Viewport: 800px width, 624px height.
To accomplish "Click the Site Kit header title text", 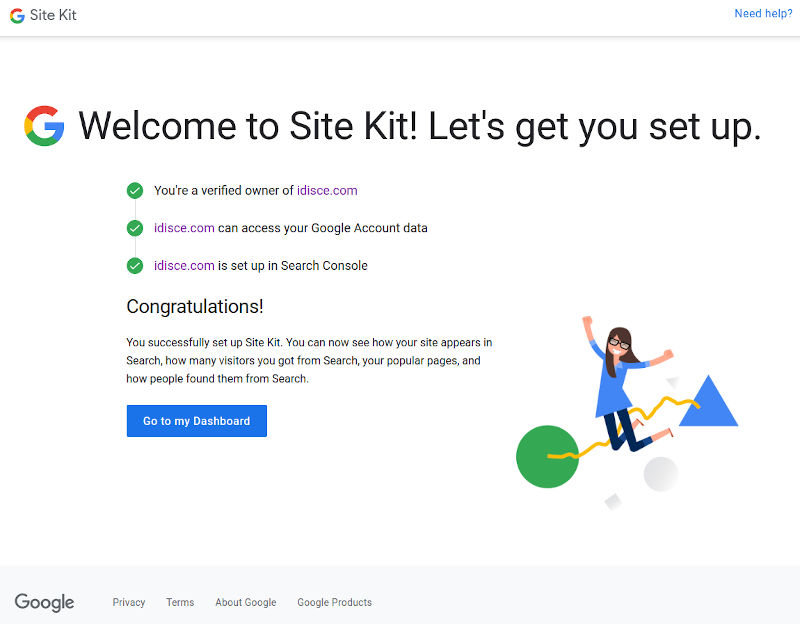I will point(53,15).
